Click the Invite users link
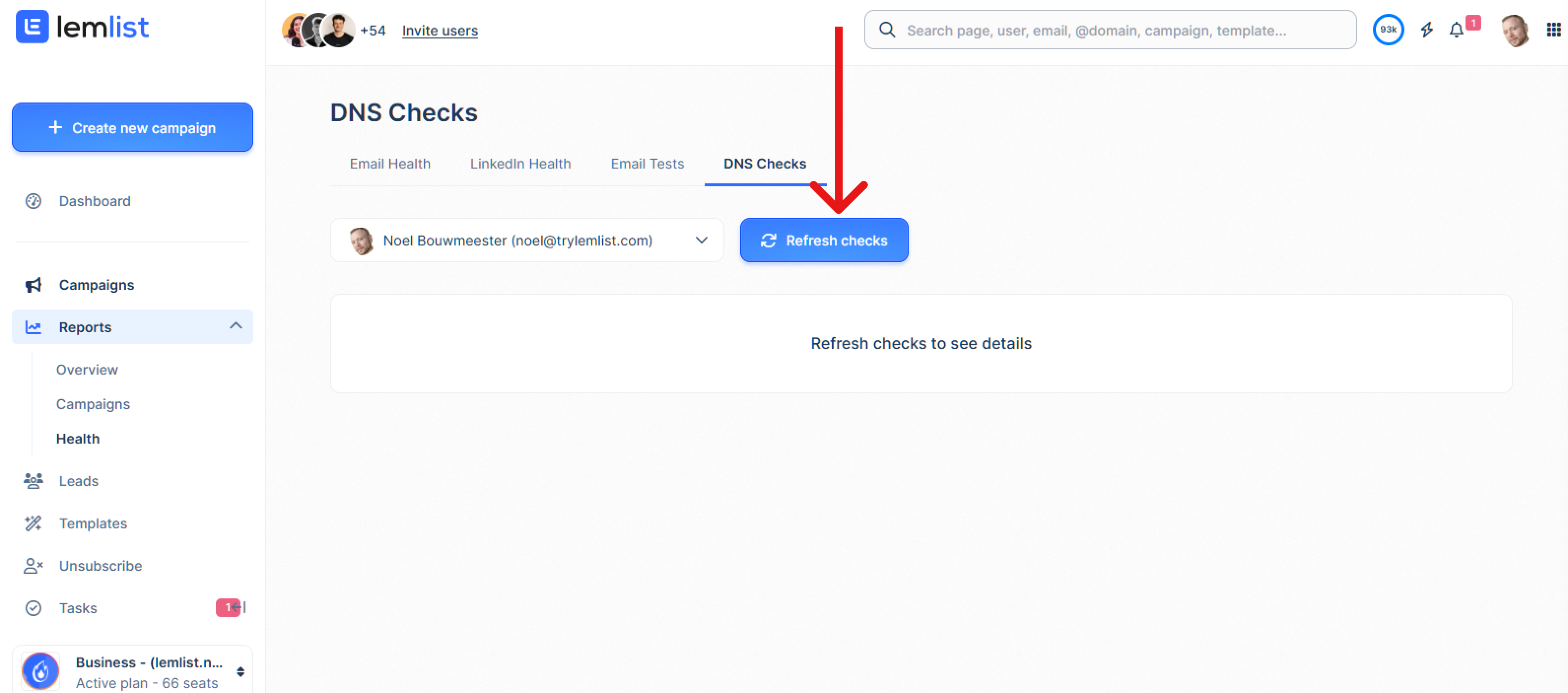The image size is (1568, 693). (x=440, y=31)
